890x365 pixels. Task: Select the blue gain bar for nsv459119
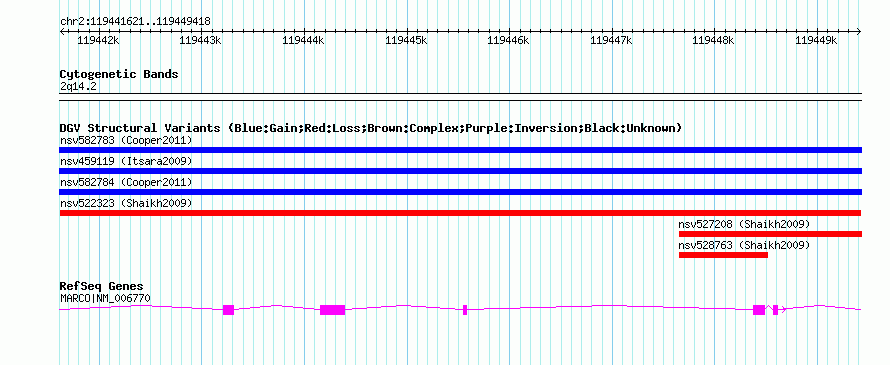pyautogui.click(x=460, y=171)
